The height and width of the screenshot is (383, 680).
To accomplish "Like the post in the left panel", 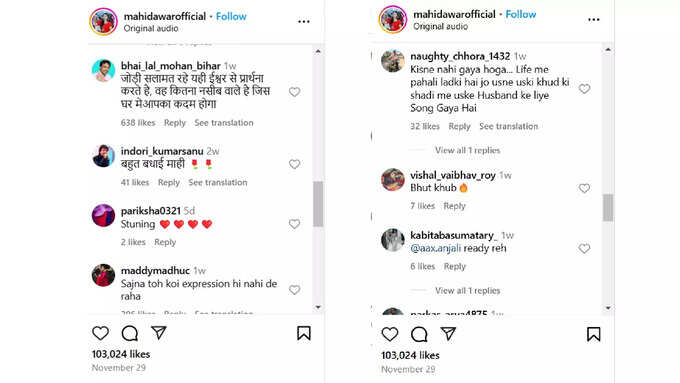I will tap(101, 333).
